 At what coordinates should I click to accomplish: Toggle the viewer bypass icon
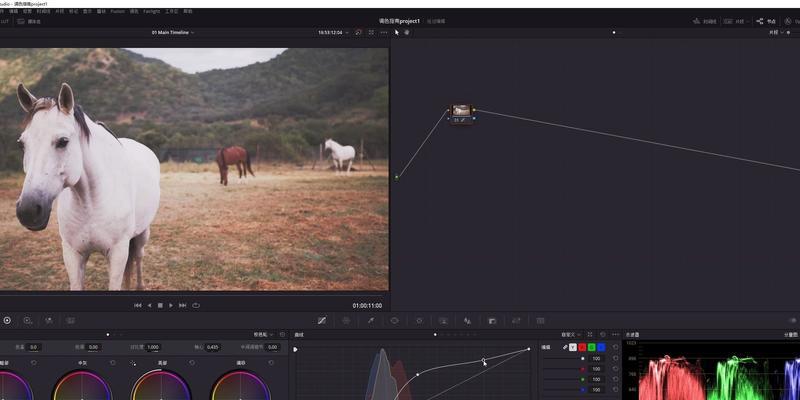(358, 32)
